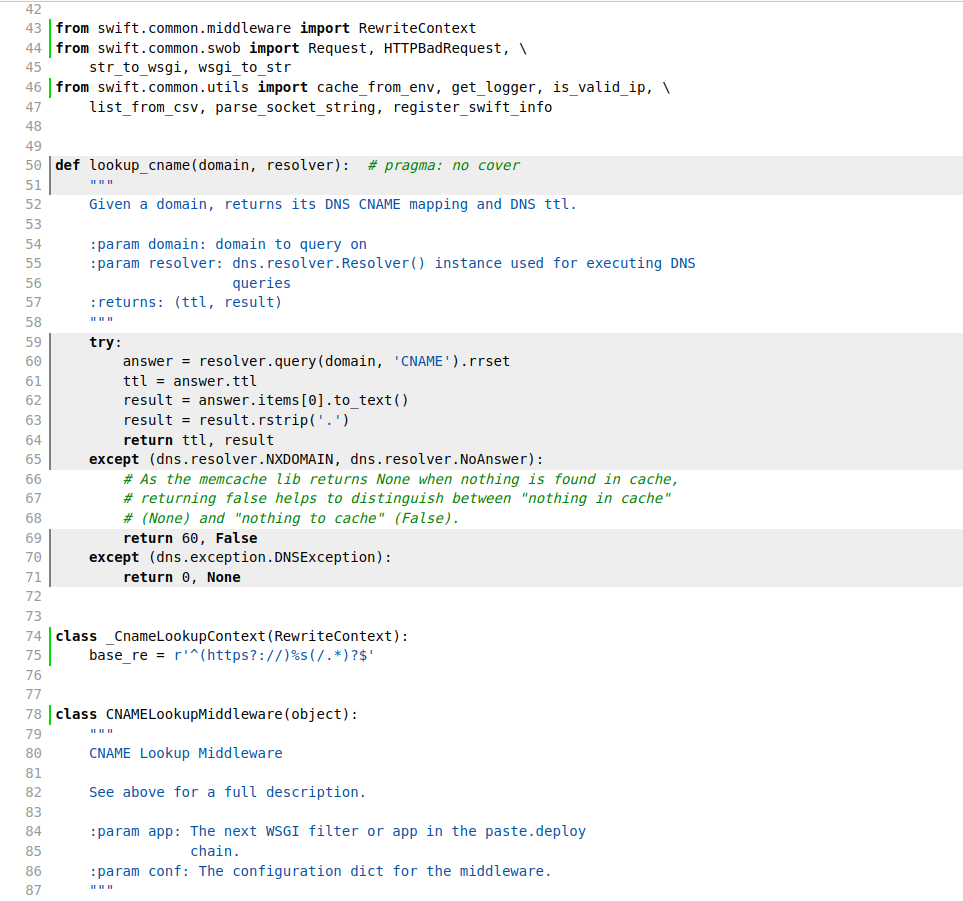Screen dimensions: 963x901
Task: Click line number 43
Action: click(x=33, y=28)
